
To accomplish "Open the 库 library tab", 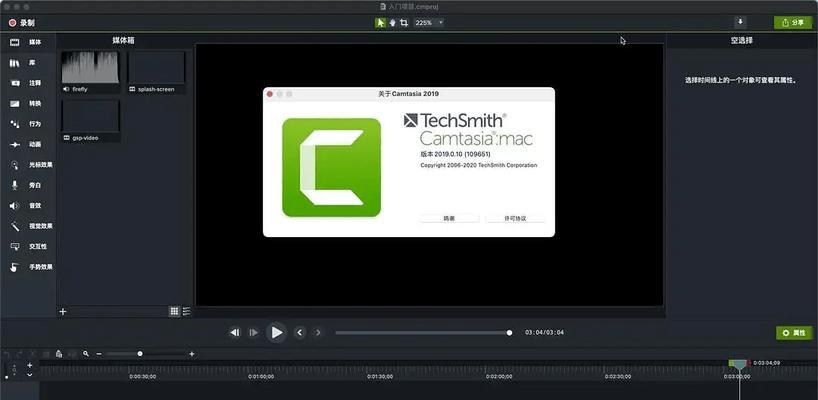I will point(27,63).
